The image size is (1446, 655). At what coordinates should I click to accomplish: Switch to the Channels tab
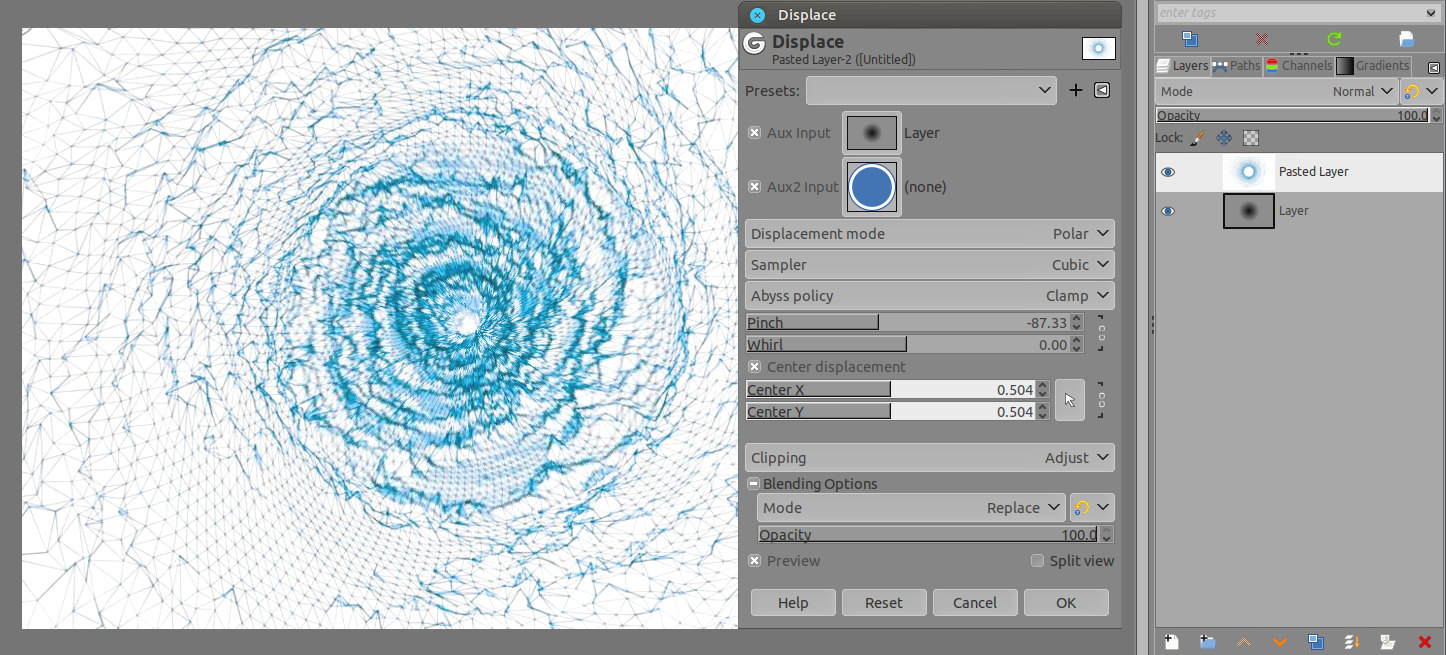click(x=1298, y=66)
